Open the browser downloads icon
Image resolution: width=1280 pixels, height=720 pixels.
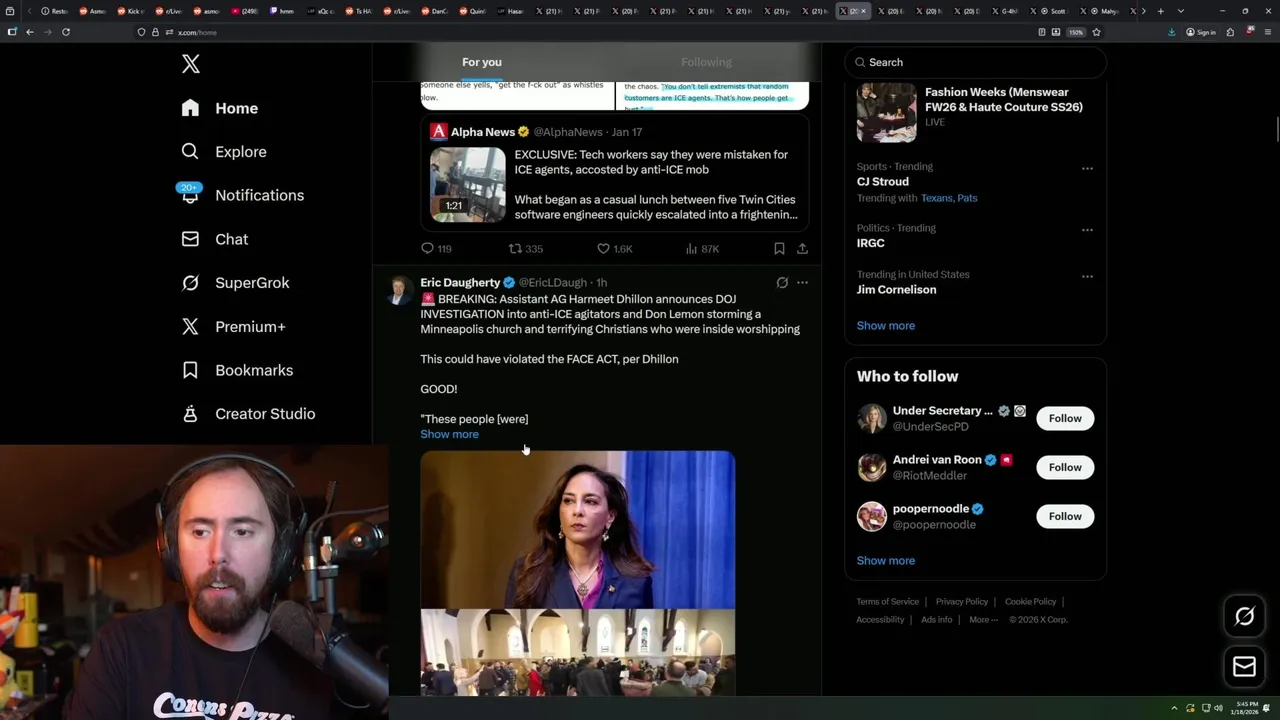tap(1172, 32)
